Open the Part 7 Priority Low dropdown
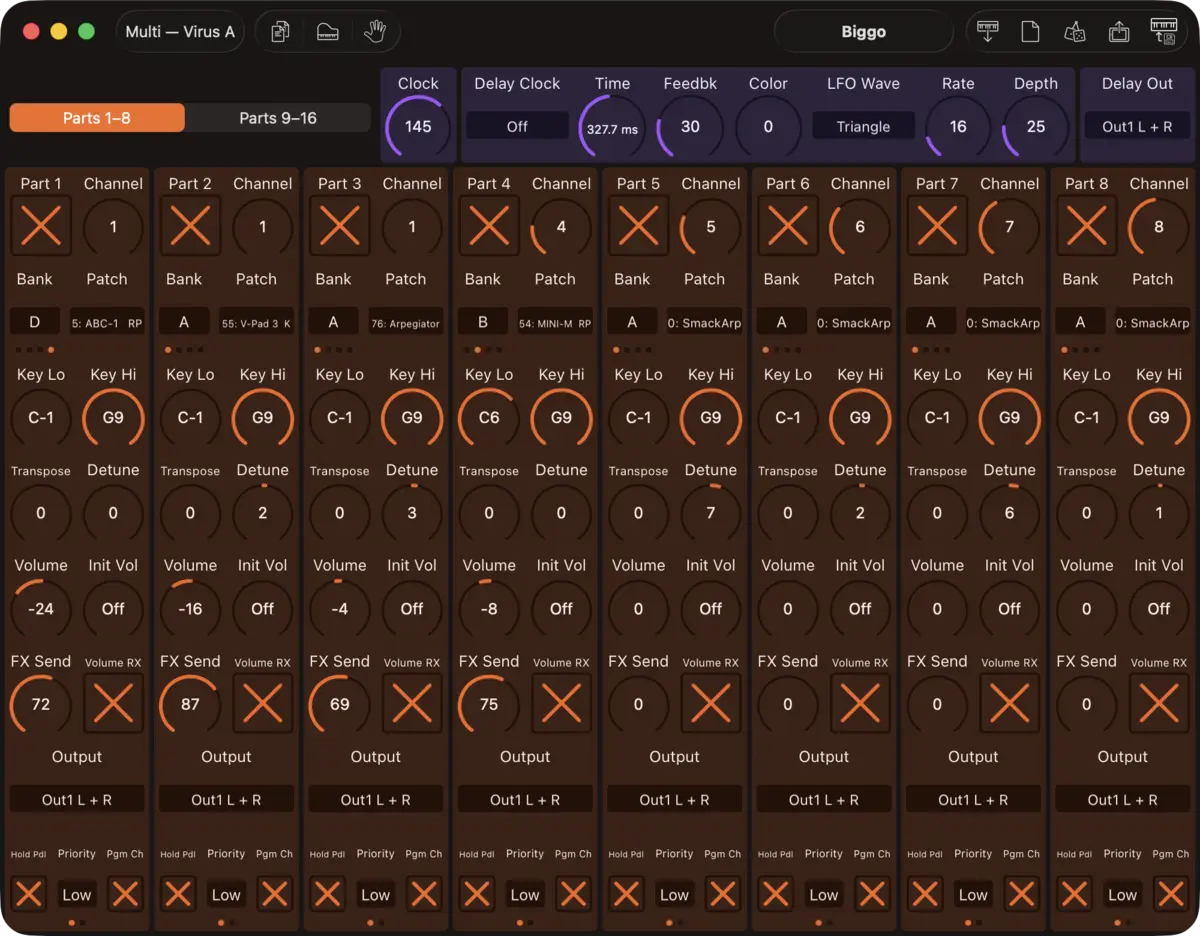 973,894
